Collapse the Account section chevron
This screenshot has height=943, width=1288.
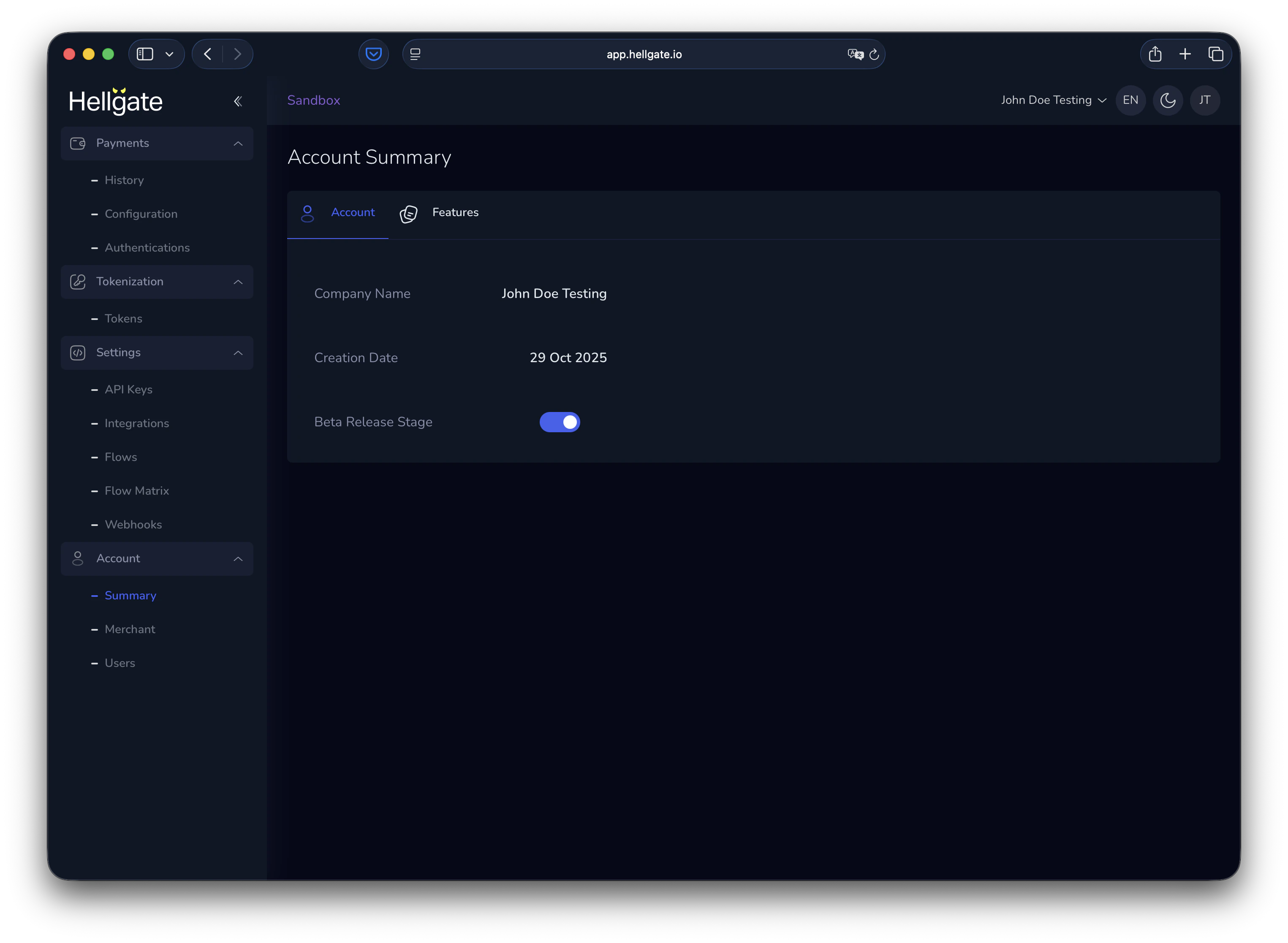[238, 558]
